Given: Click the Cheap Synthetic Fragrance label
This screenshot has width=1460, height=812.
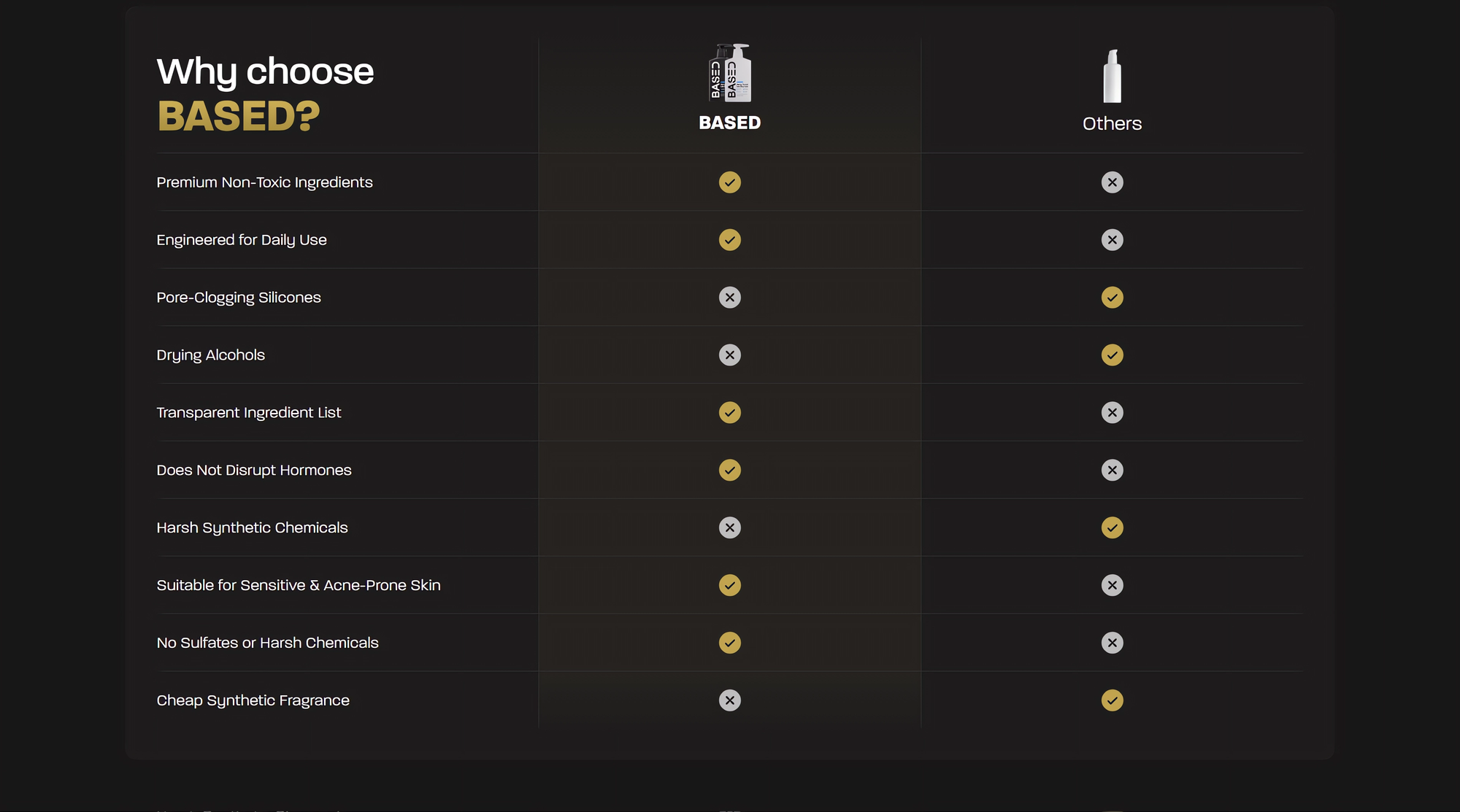Looking at the screenshot, I should (253, 700).
